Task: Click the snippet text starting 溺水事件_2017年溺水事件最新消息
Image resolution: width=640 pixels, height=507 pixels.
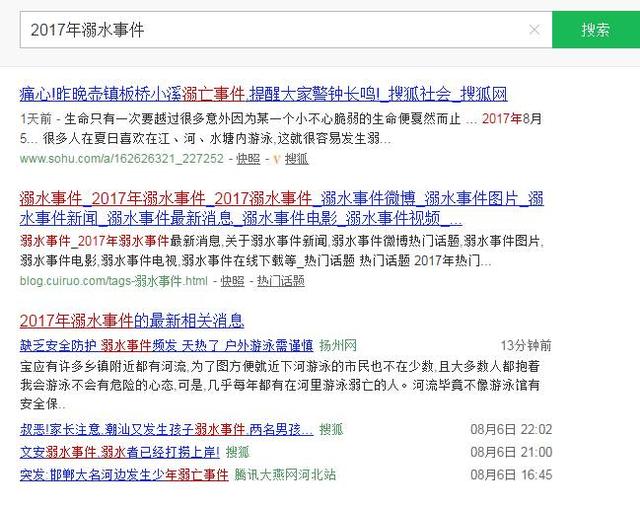Action: coord(282,251)
